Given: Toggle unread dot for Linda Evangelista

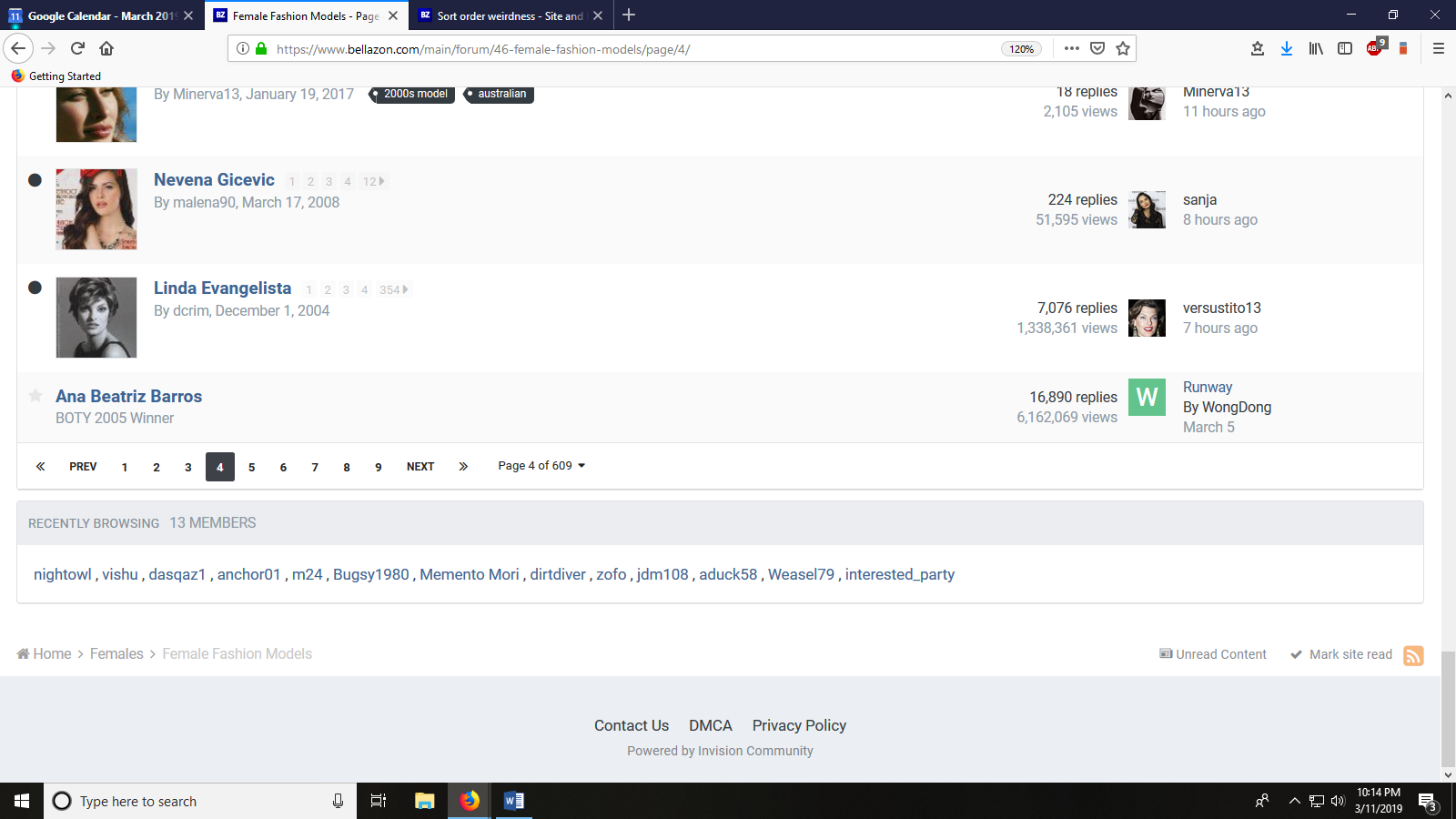Looking at the screenshot, I should (35, 288).
